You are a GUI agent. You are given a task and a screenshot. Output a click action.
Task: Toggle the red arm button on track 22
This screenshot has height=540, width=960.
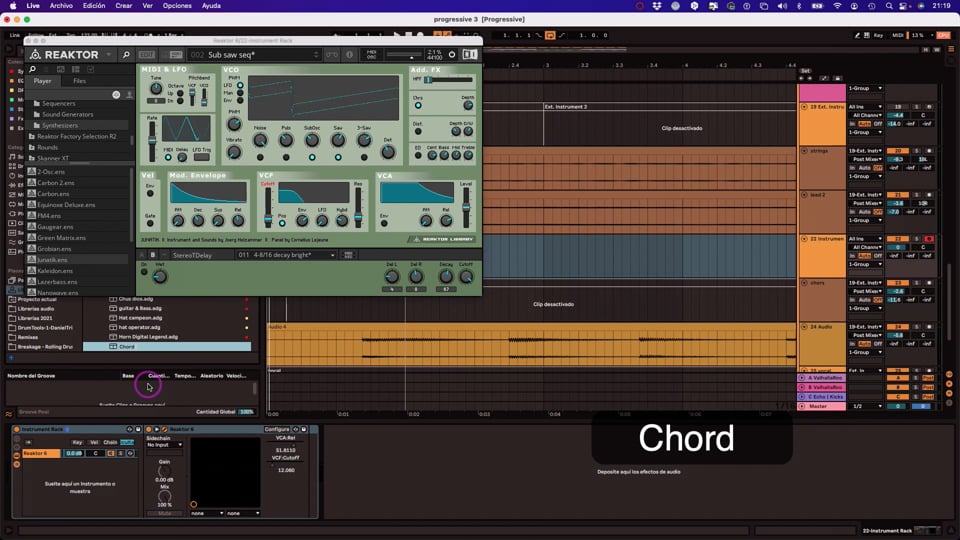929,239
